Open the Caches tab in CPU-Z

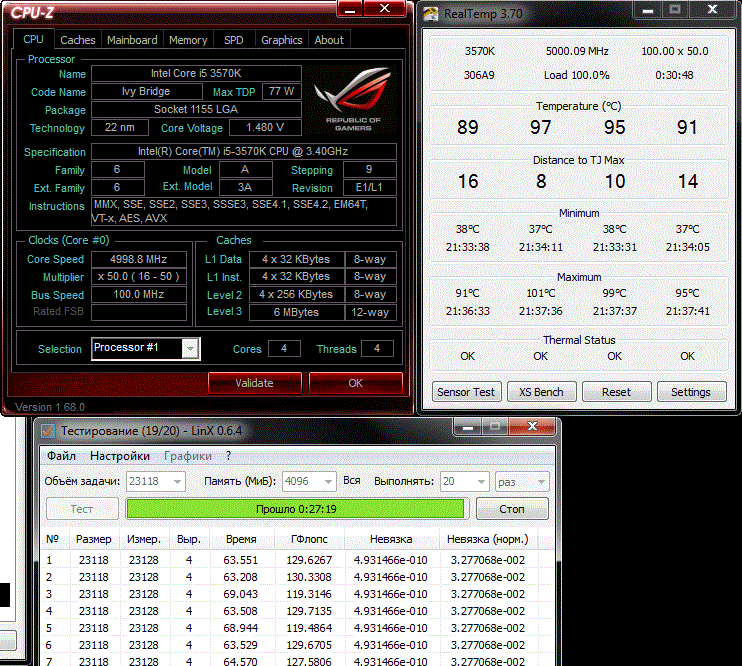tap(78, 40)
